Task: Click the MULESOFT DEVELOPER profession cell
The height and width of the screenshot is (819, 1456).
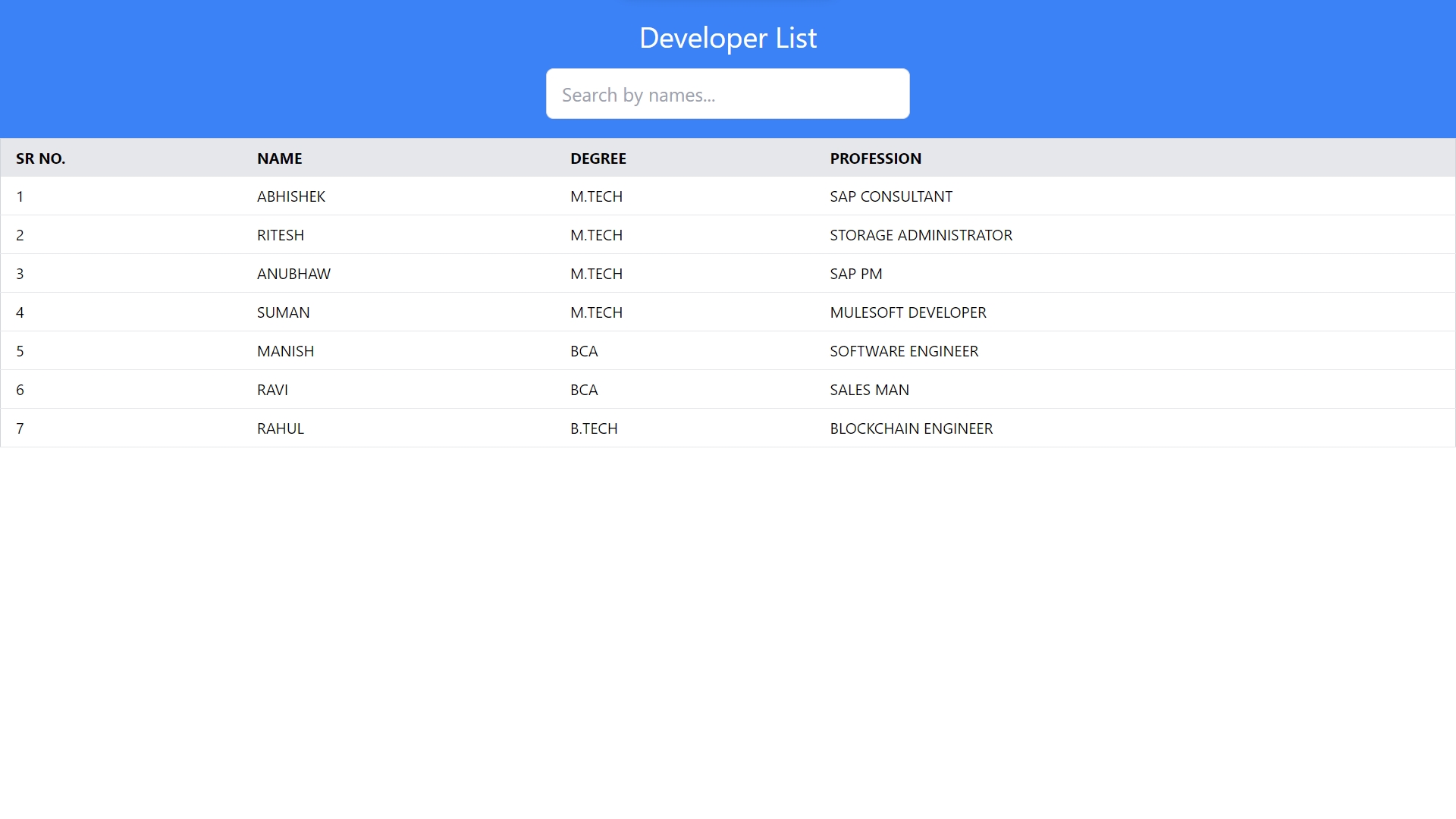Action: pos(908,312)
